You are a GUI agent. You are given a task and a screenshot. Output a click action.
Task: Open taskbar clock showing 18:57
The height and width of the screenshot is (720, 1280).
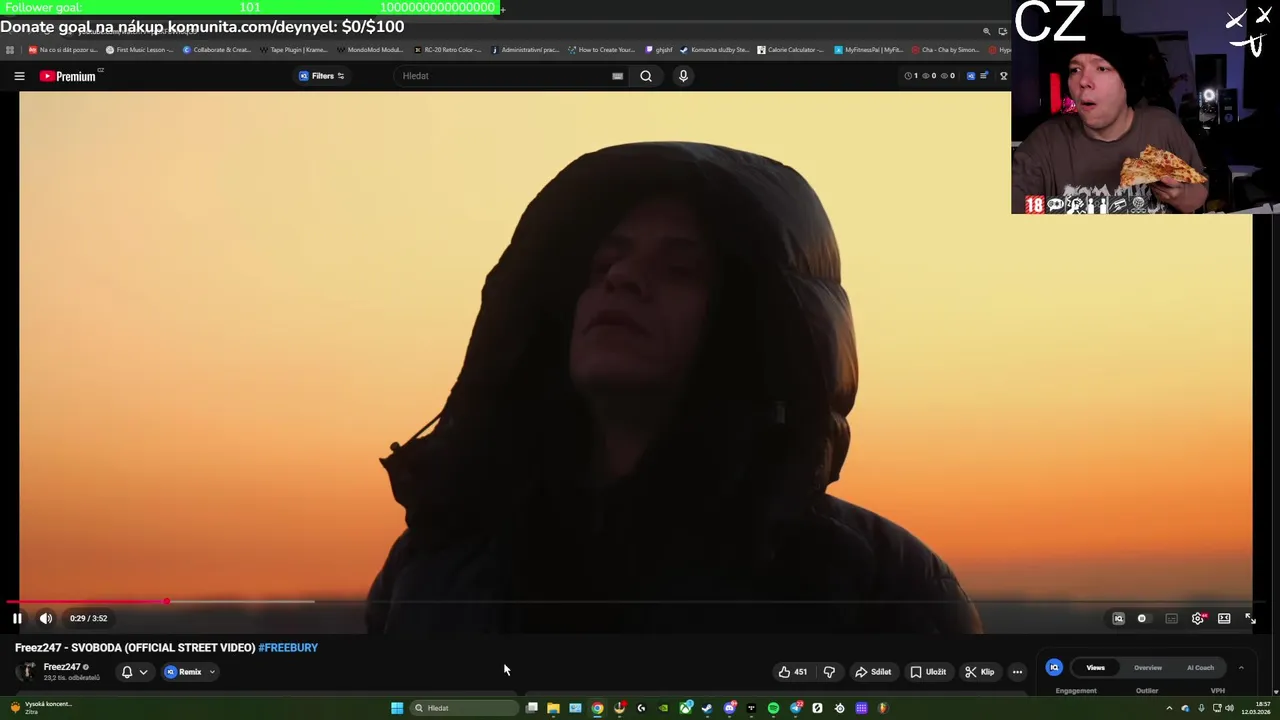(x=1255, y=708)
